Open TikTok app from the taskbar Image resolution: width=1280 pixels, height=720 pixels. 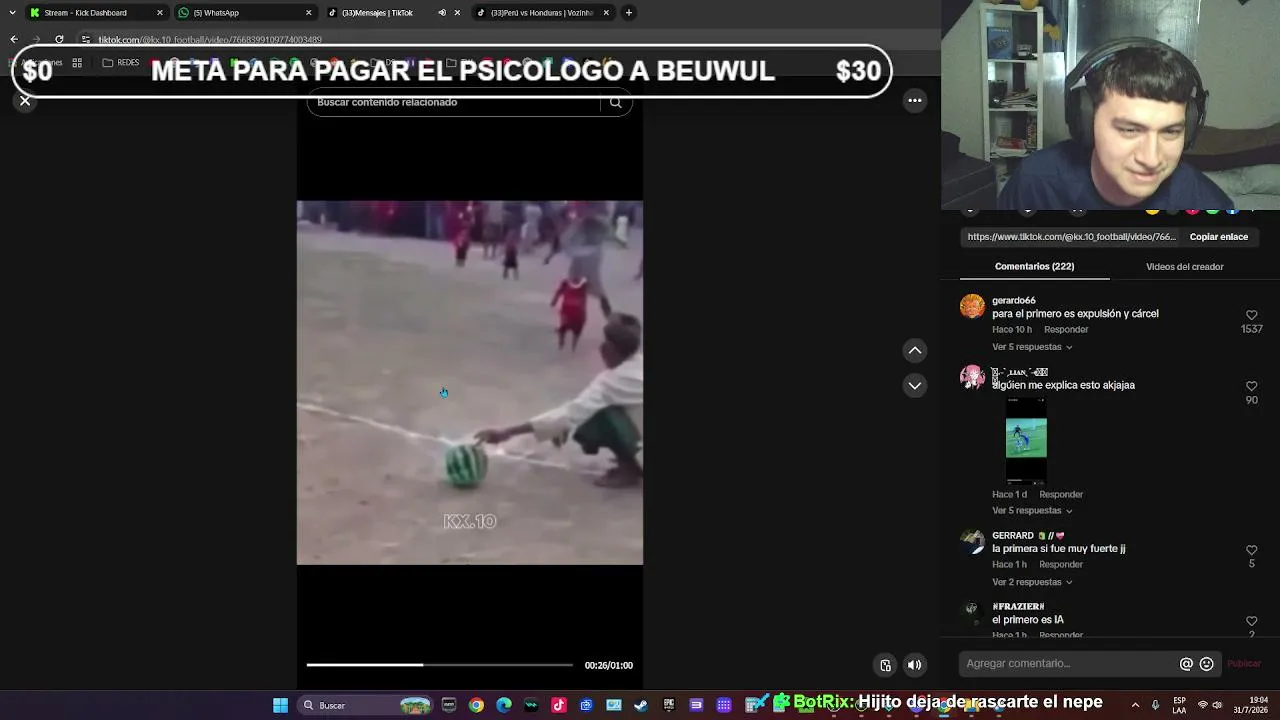coord(559,705)
